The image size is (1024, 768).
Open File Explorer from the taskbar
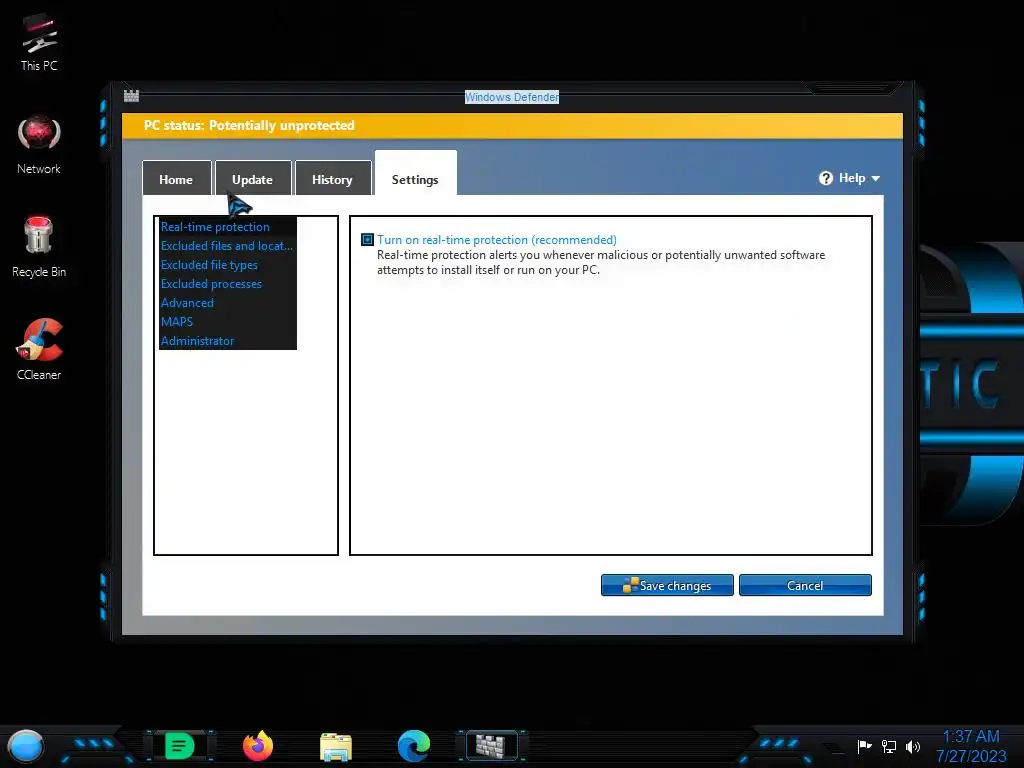[336, 746]
